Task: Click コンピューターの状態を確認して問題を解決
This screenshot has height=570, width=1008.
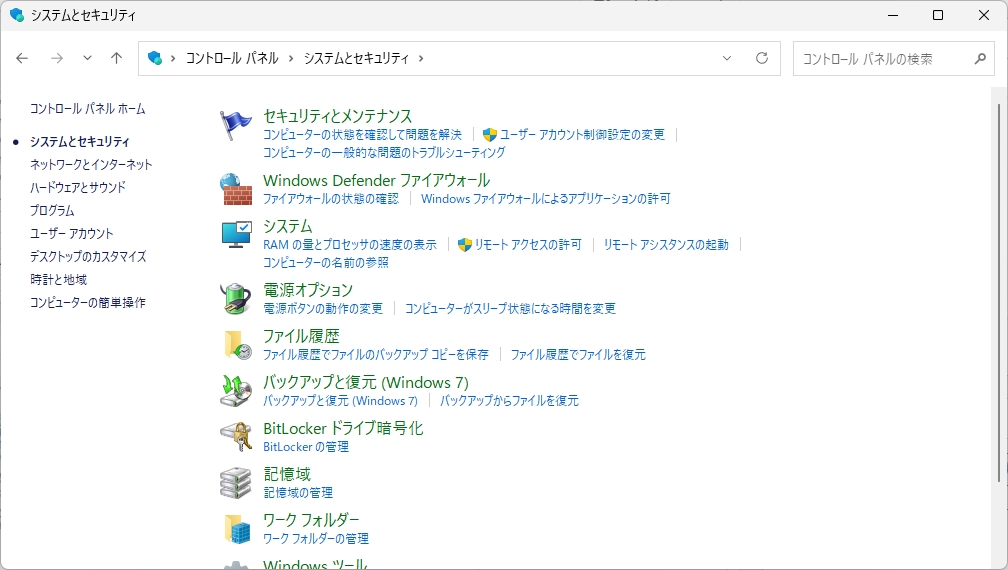Action: [362, 134]
